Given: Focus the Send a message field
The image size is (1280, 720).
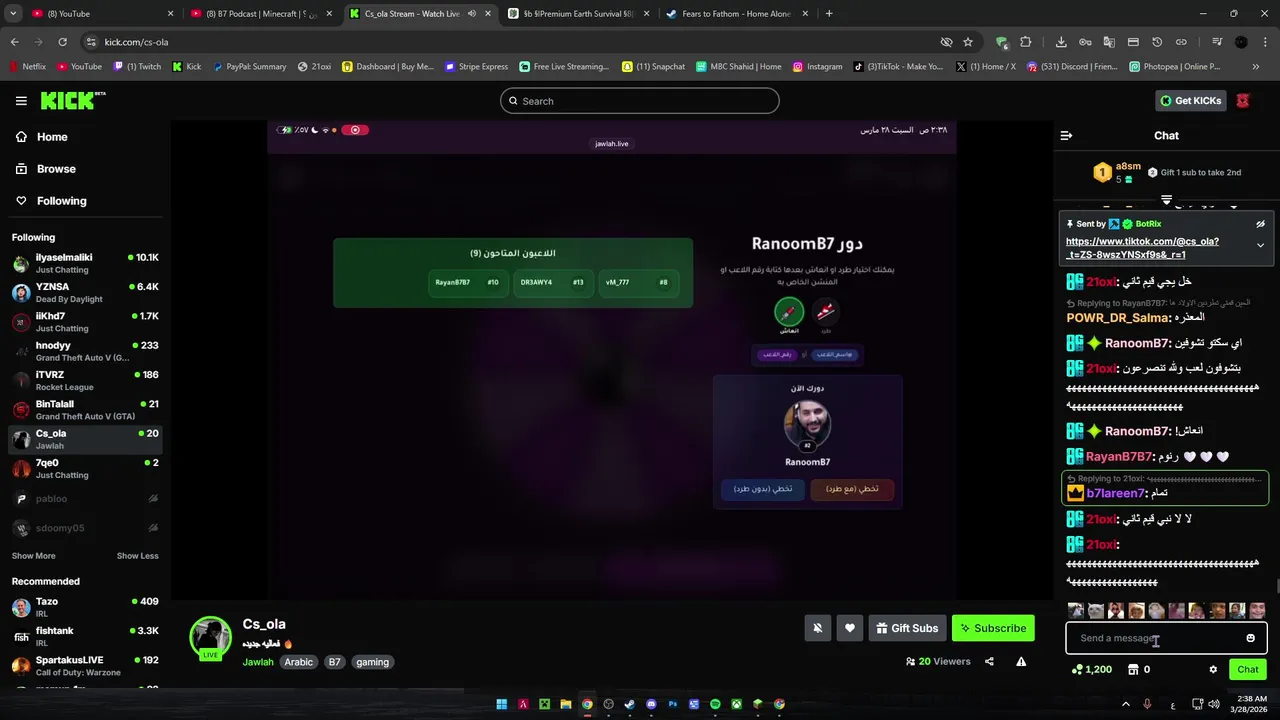Looking at the screenshot, I should click(x=1166, y=638).
